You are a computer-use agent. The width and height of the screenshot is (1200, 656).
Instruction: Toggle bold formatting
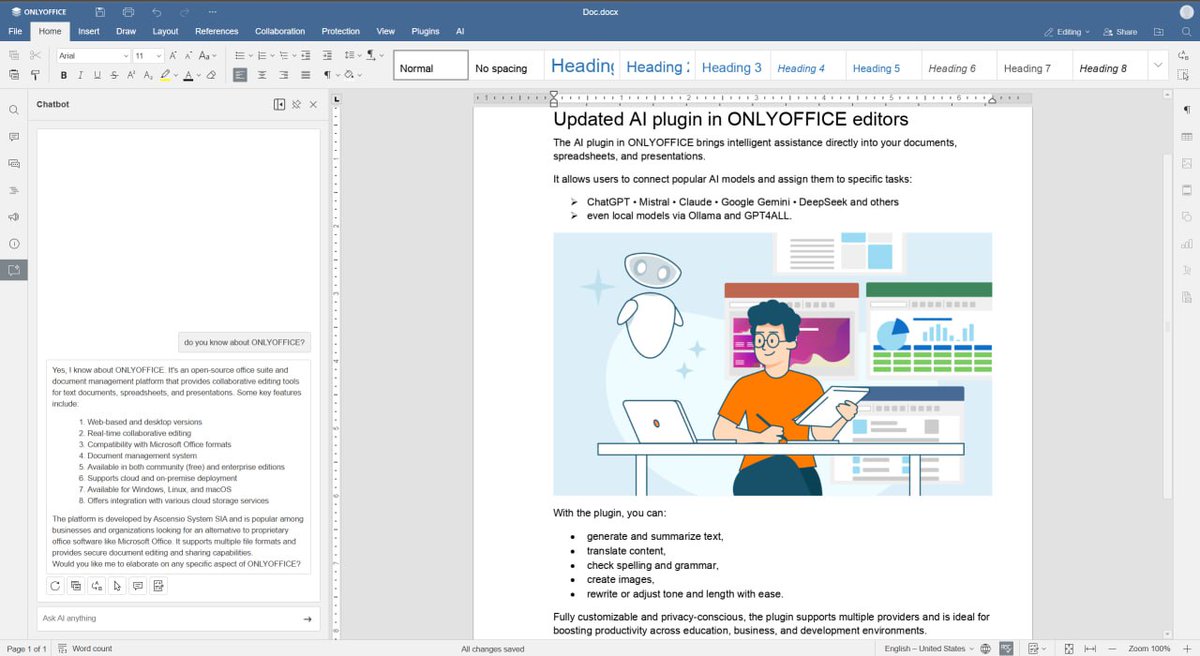(64, 75)
